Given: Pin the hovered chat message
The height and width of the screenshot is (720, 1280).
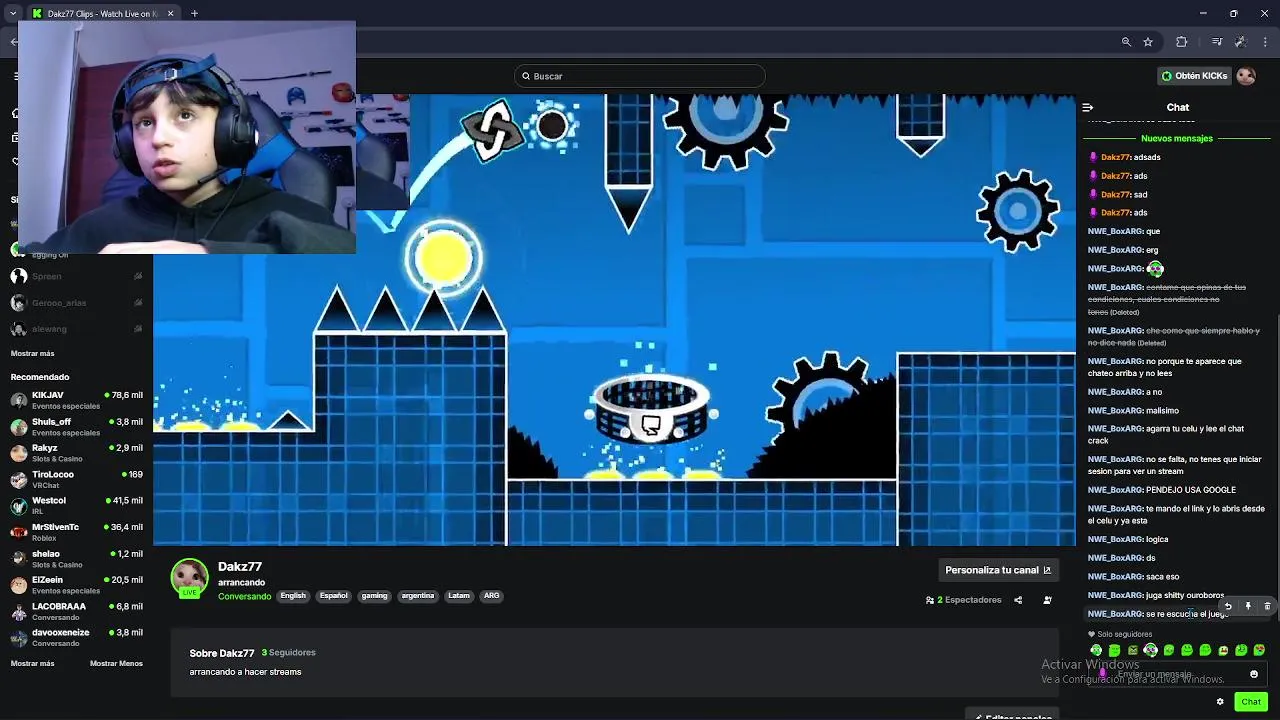Looking at the screenshot, I should [x=1248, y=606].
